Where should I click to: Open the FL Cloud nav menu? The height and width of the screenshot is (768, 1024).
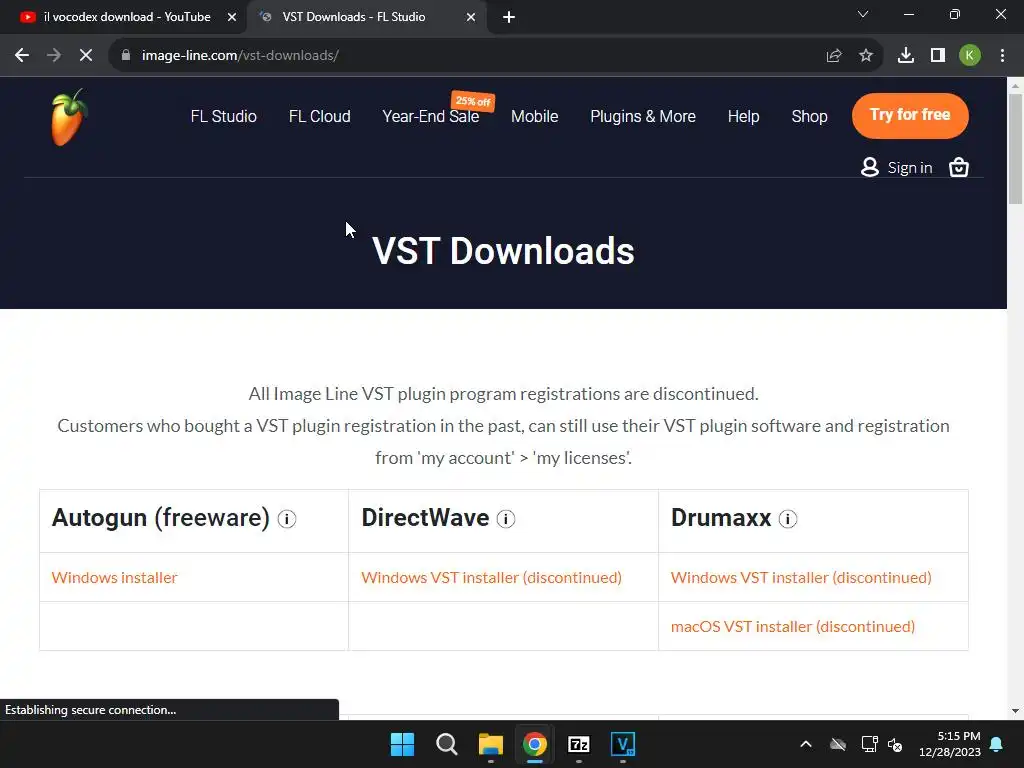pos(319,116)
